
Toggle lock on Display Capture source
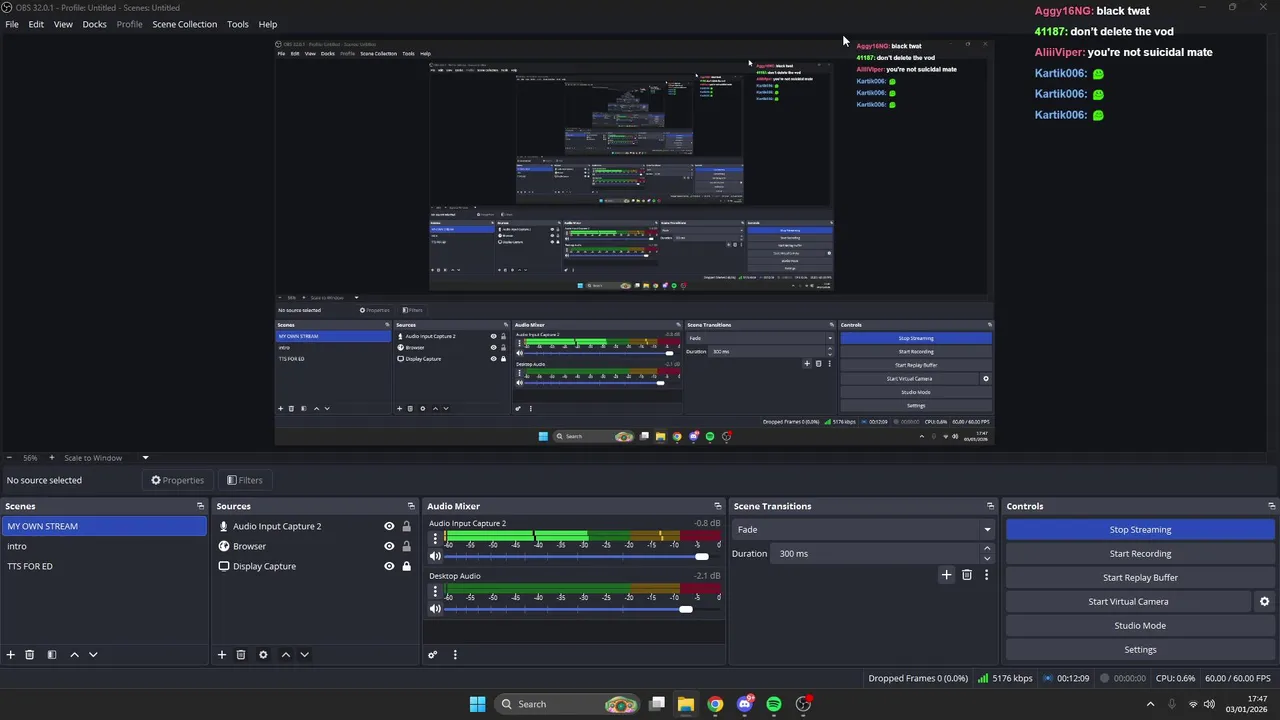406,566
